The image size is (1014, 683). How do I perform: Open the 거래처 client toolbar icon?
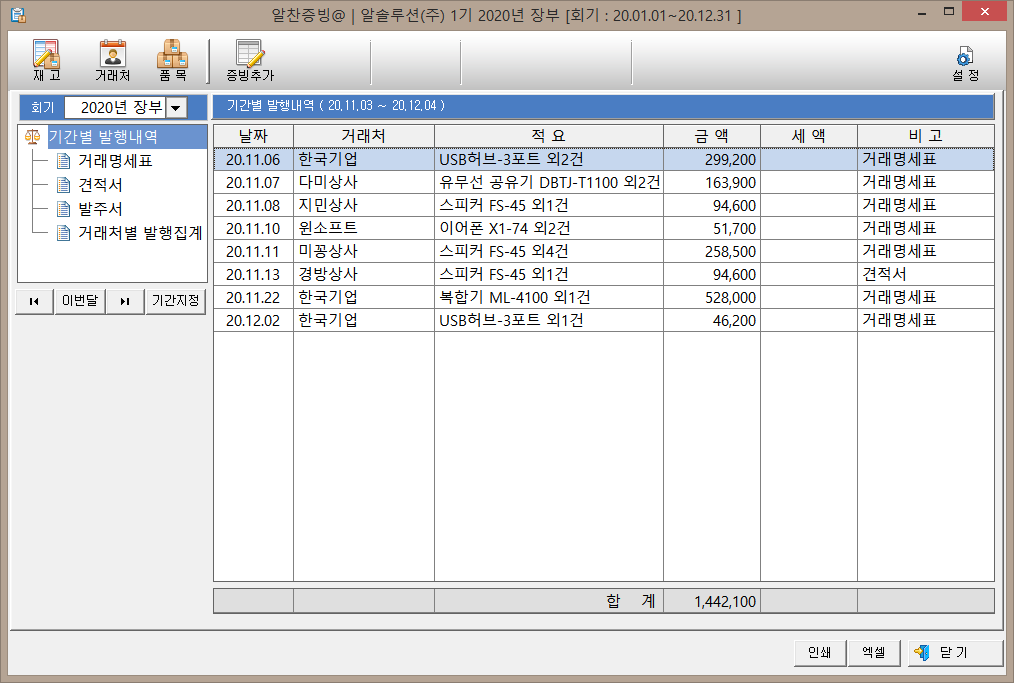click(x=113, y=60)
